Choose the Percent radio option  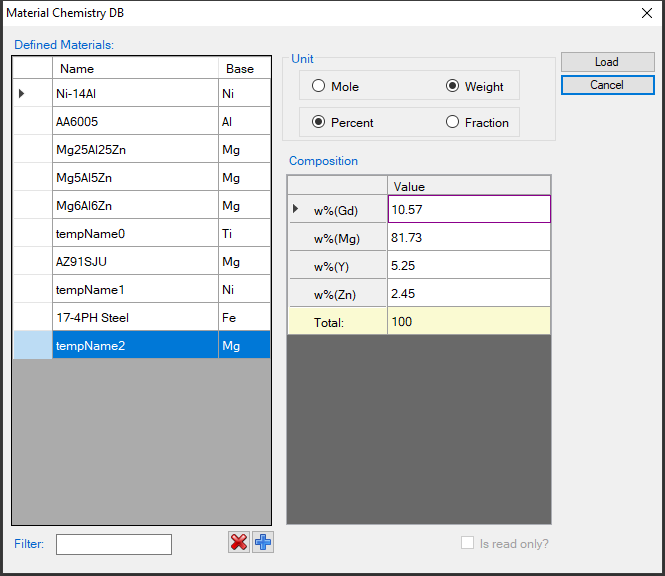click(319, 122)
